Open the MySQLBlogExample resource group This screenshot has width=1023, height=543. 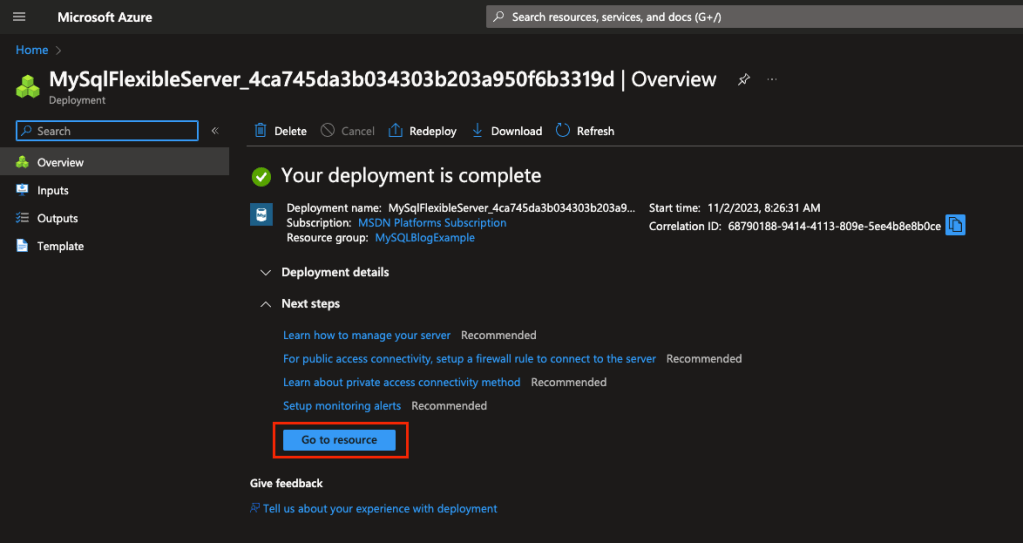(424, 238)
